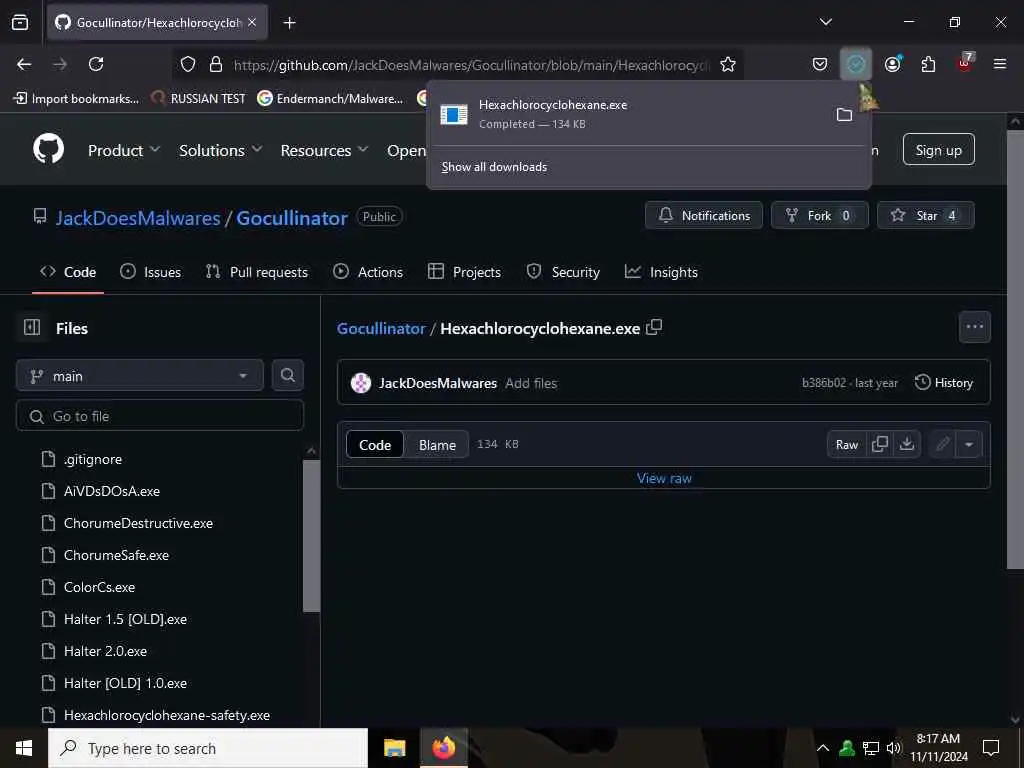Switch to the Issues tab
The height and width of the screenshot is (768, 1024).
pos(151,272)
